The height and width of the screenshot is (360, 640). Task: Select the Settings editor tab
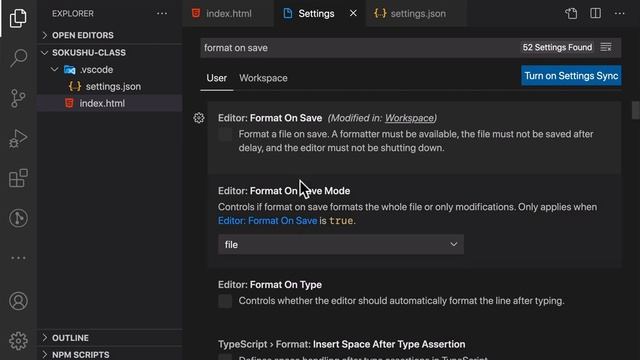(320, 13)
